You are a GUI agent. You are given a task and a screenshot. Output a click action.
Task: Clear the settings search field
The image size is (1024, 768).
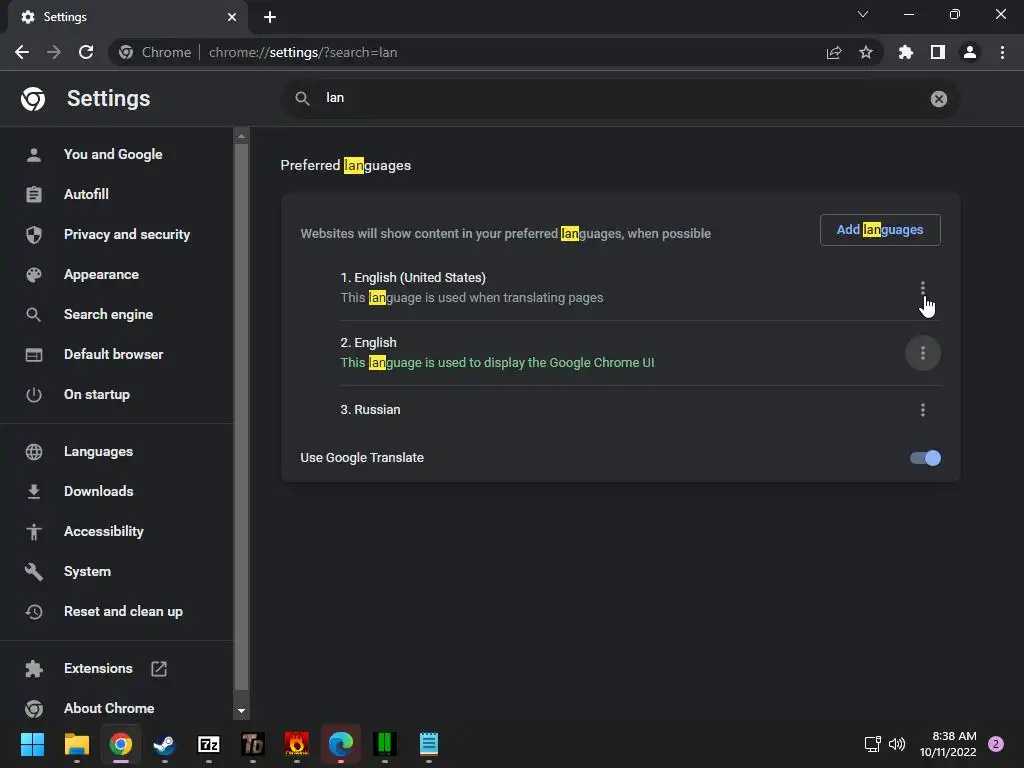(x=938, y=99)
